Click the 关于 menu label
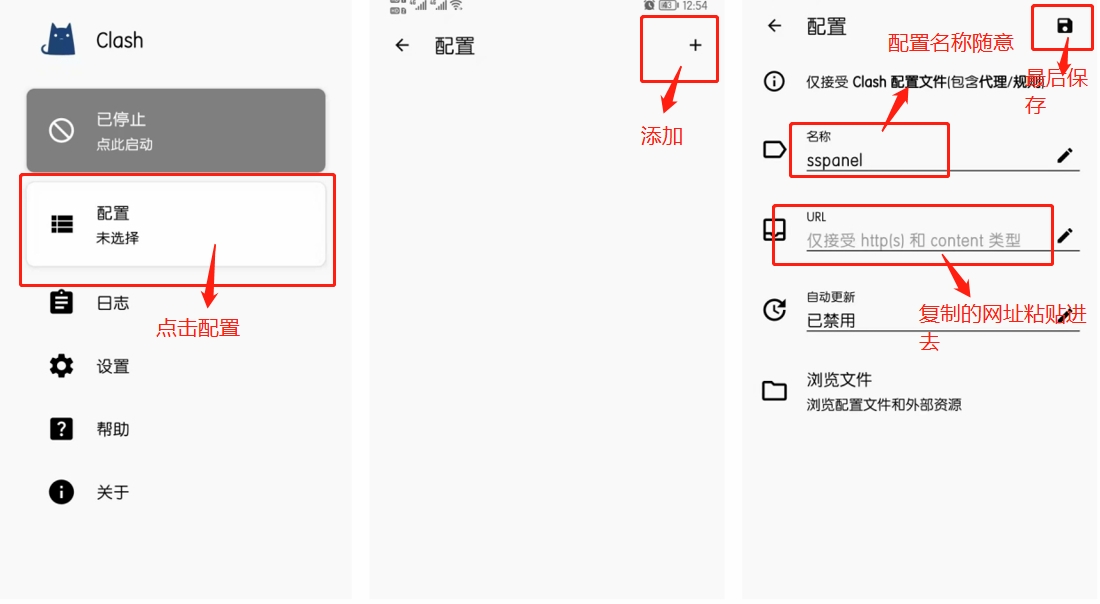Screen dimensions: 1100x604 pos(113,492)
